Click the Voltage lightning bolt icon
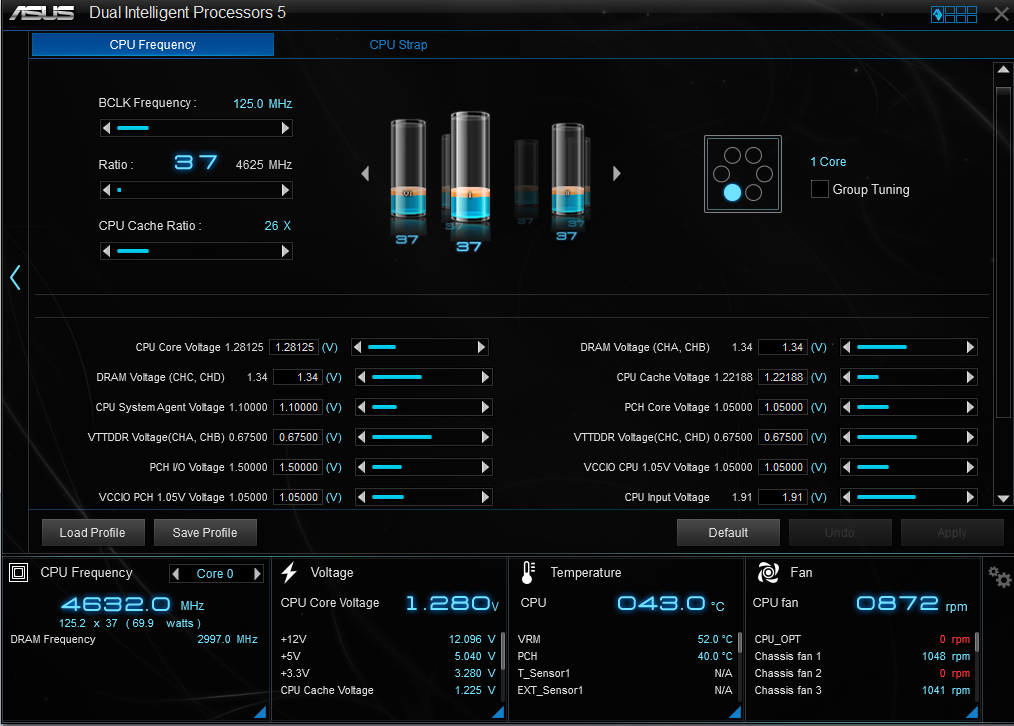This screenshot has width=1014, height=726. pos(289,572)
